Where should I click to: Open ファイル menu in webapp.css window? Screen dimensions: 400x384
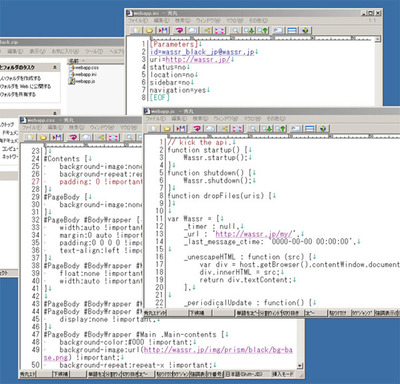click(x=32, y=127)
